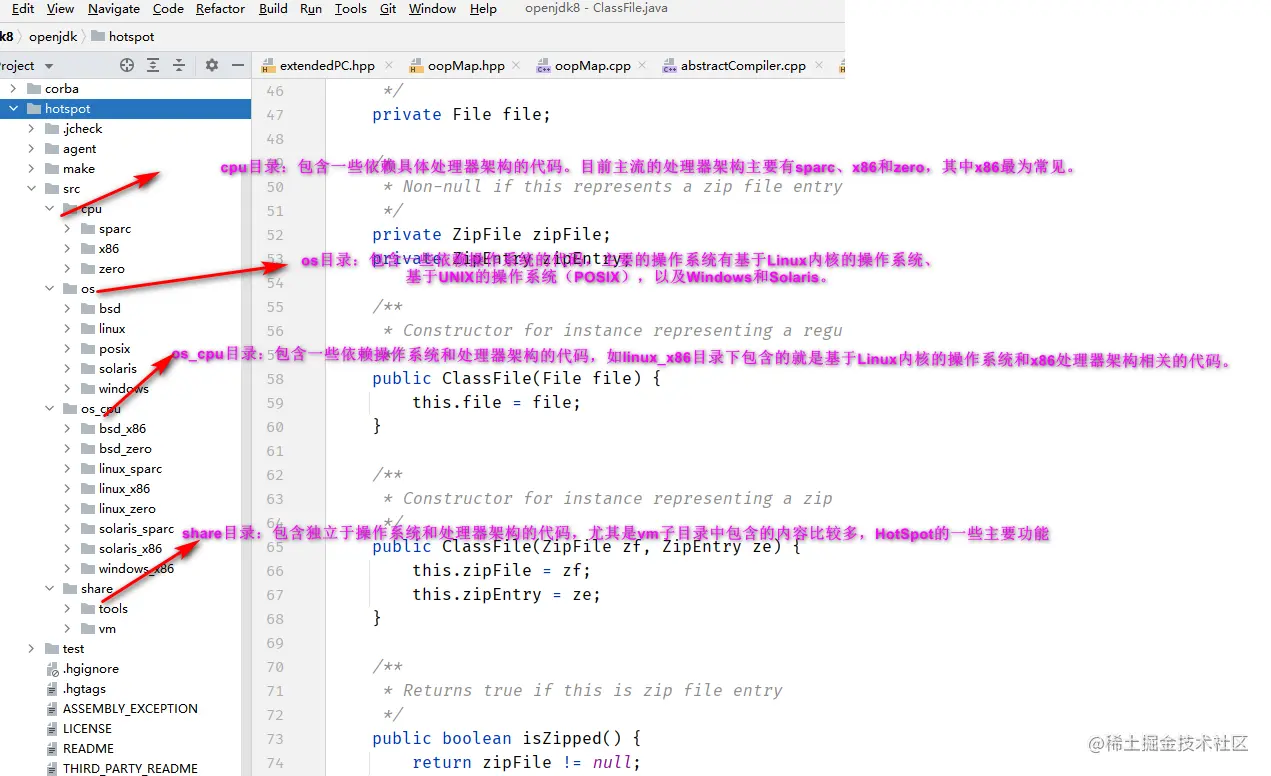
Task: Select the x86 folder under cpu
Action: tap(109, 249)
